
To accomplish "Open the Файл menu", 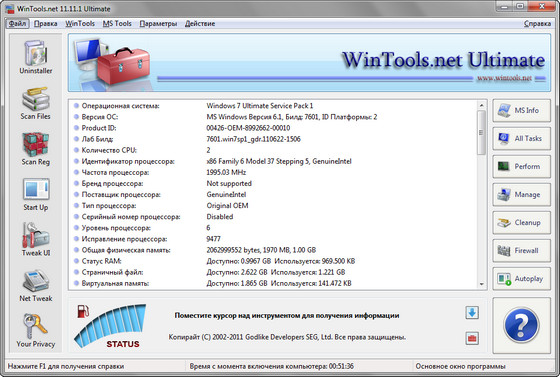I will [17, 24].
